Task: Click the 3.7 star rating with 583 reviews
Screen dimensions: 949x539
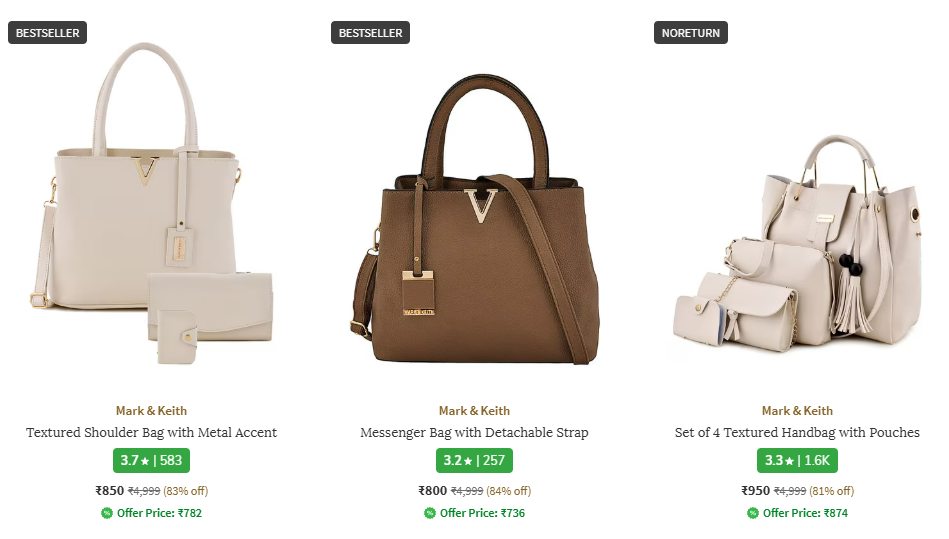Action: [151, 460]
